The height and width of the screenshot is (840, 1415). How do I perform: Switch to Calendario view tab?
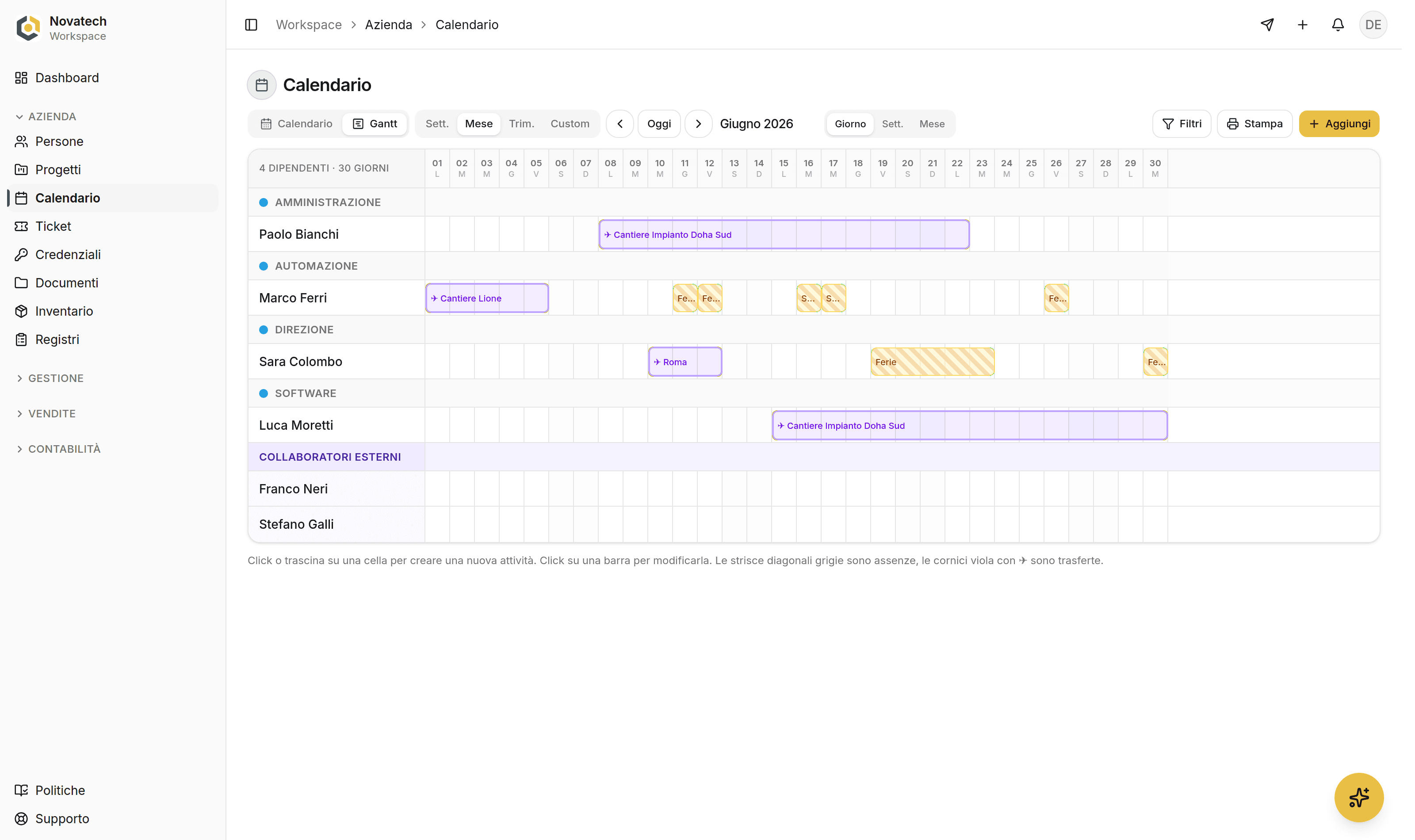click(296, 124)
